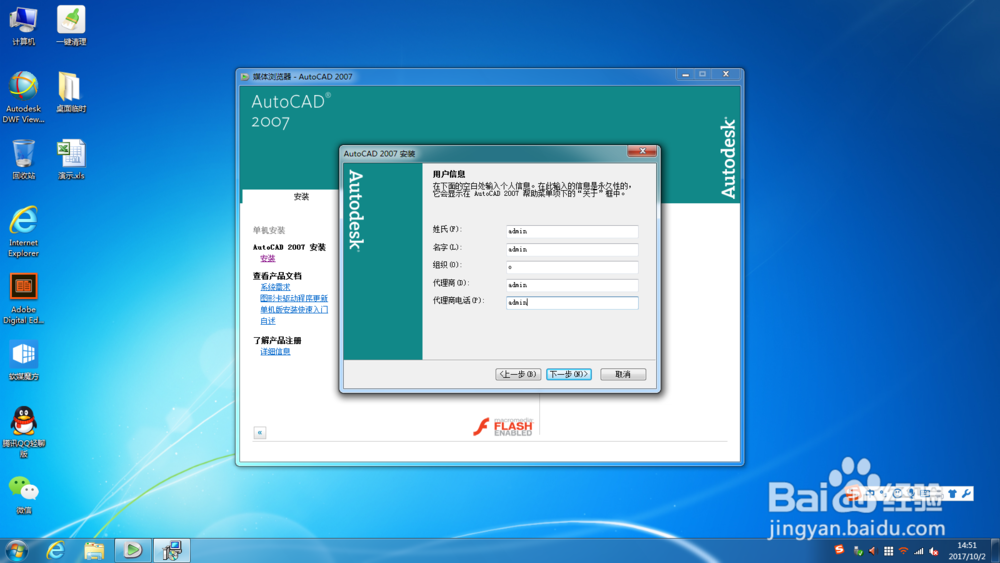
Task: Open the 计算机 desktop icon
Action: coord(24,26)
